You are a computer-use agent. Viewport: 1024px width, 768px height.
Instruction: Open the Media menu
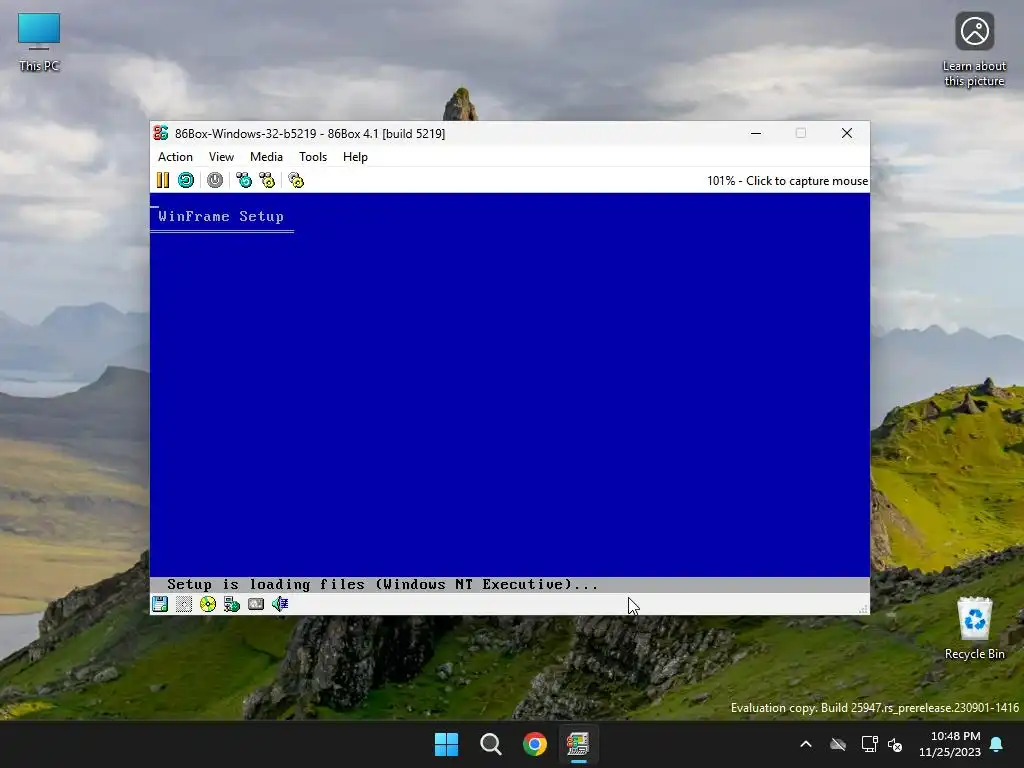(x=266, y=157)
